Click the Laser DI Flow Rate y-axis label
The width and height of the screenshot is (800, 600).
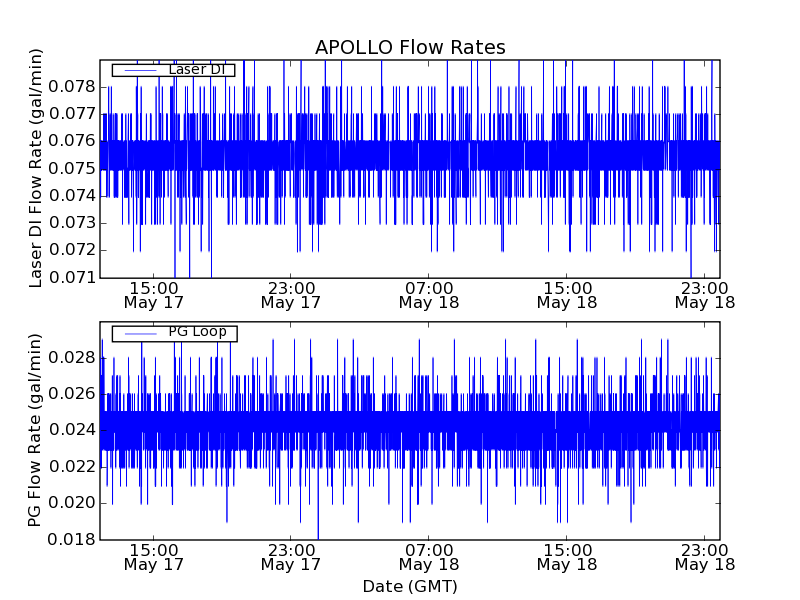tap(36, 168)
